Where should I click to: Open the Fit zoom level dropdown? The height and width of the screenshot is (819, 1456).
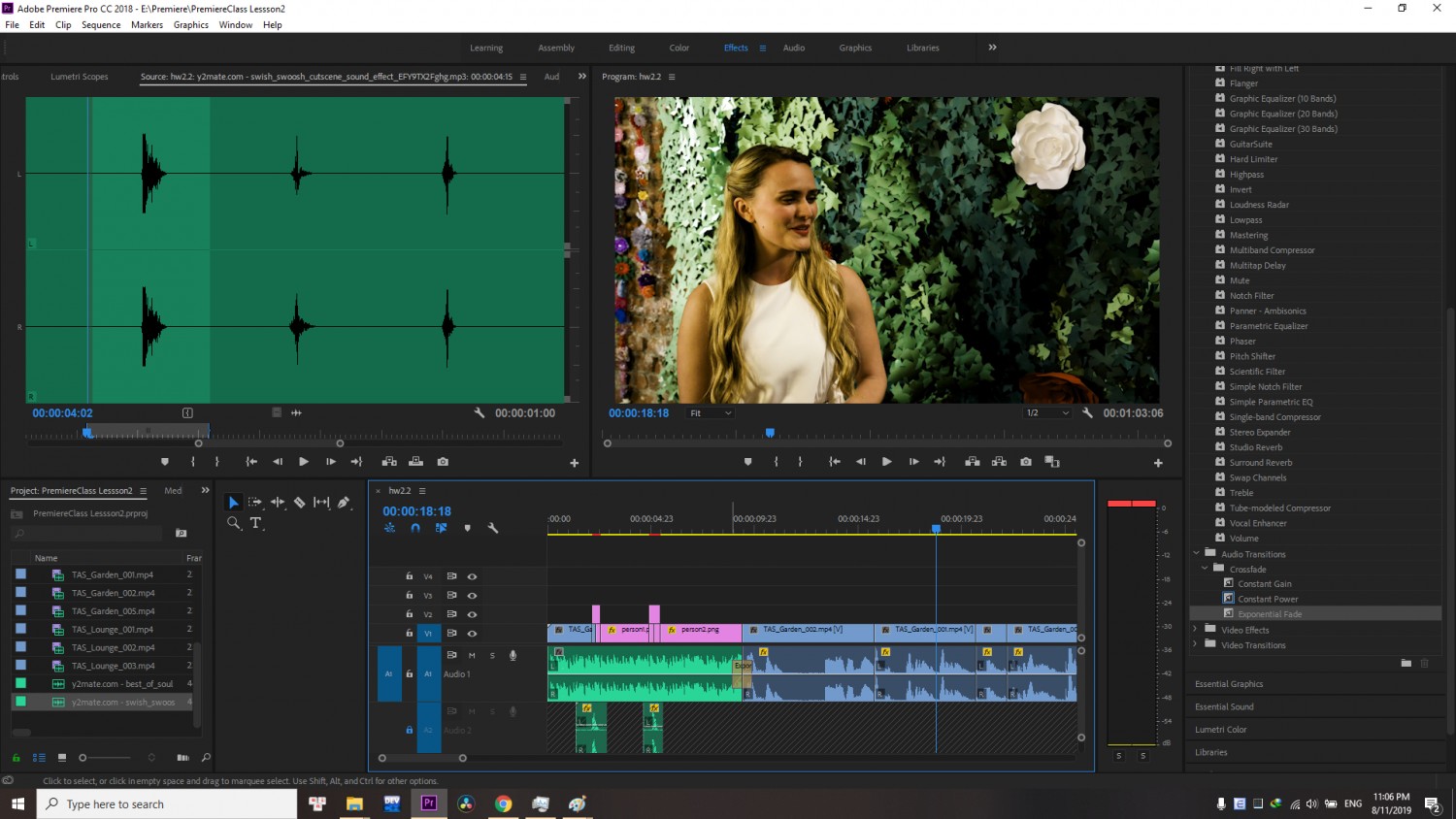pyautogui.click(x=711, y=413)
